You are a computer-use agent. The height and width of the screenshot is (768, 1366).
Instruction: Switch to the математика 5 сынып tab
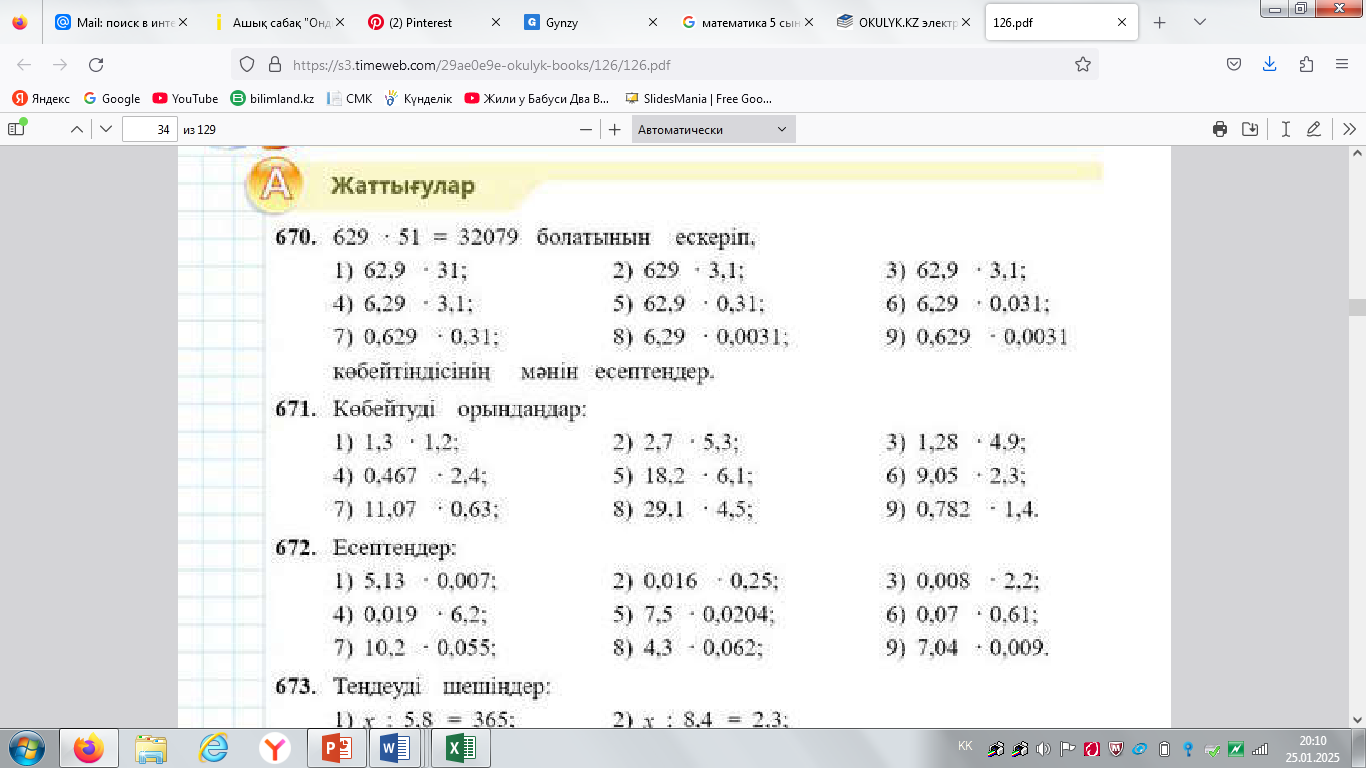coord(749,22)
